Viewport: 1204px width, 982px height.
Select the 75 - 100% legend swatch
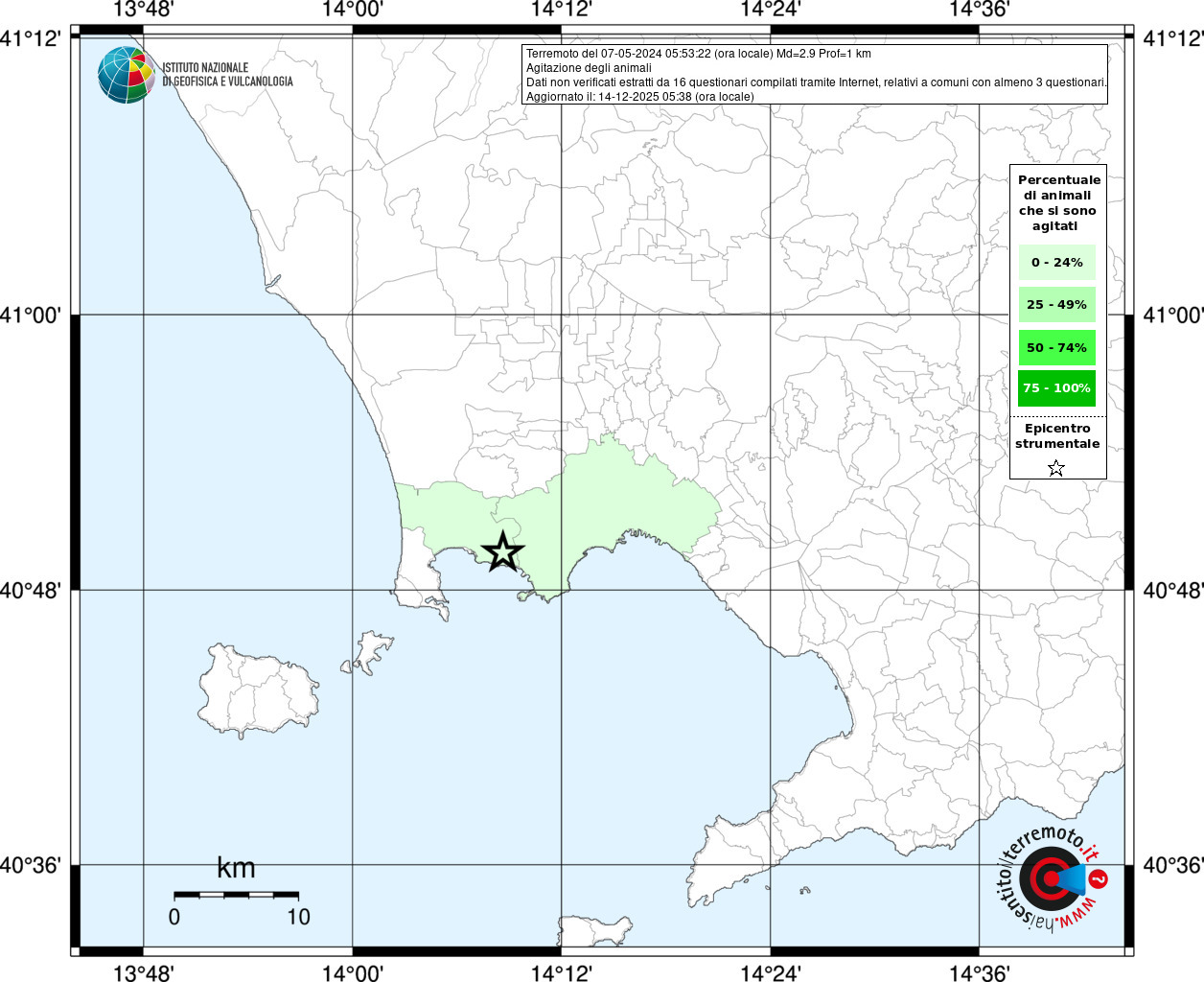coord(1057,387)
